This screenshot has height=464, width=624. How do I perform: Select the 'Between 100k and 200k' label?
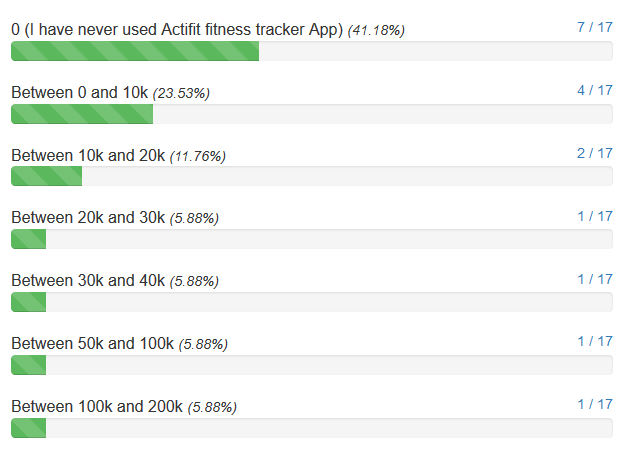point(97,406)
